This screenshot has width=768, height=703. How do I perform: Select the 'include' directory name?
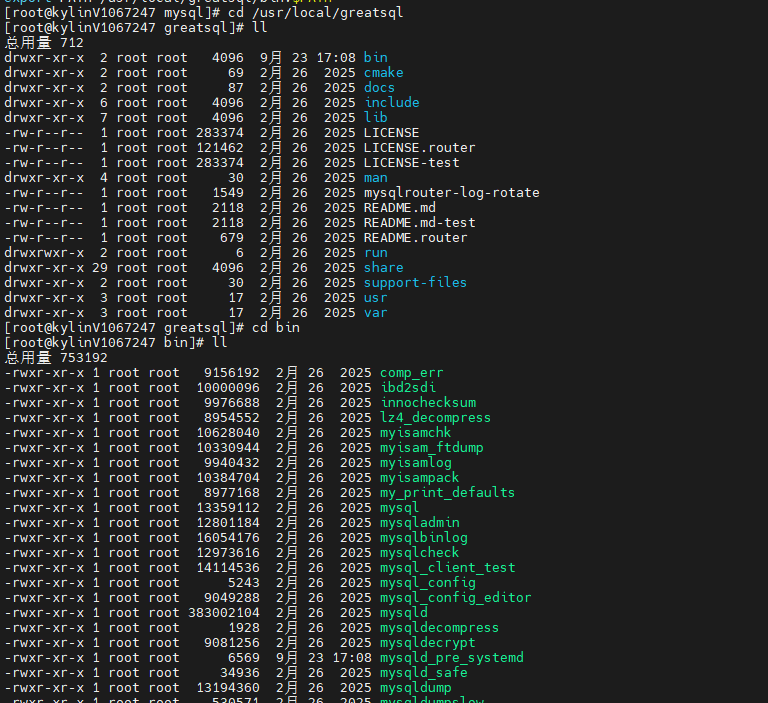(x=392, y=103)
